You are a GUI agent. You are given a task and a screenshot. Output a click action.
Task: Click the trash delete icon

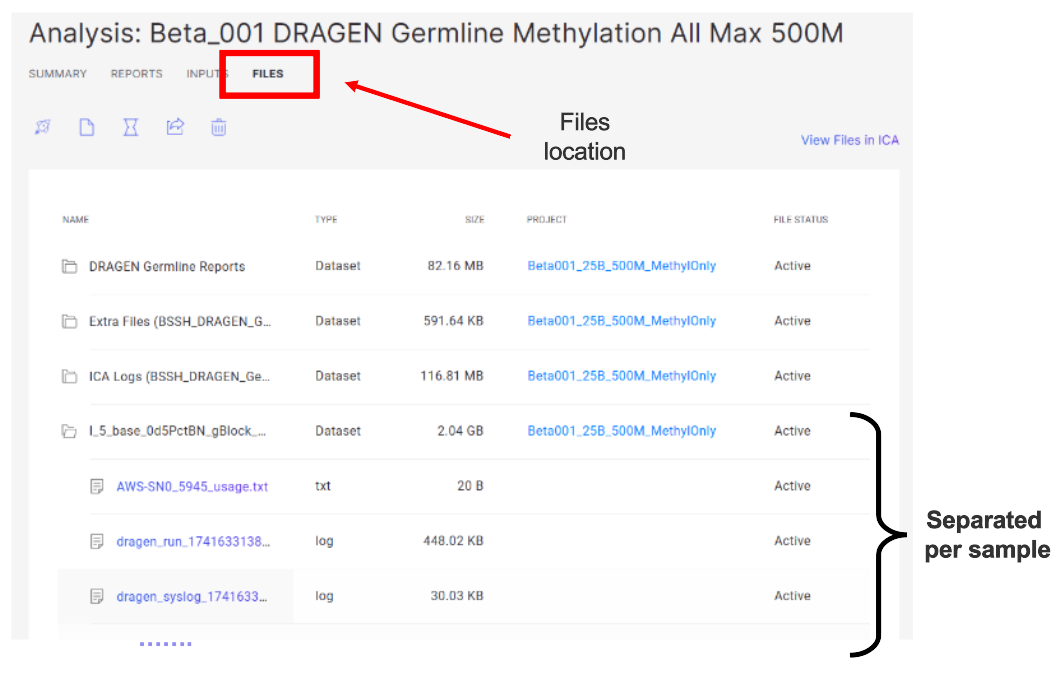tap(219, 127)
